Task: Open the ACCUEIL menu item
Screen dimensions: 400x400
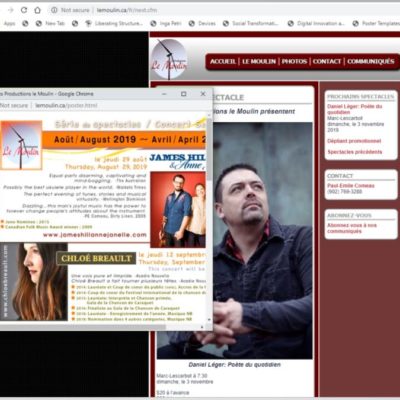Action: tap(223, 61)
